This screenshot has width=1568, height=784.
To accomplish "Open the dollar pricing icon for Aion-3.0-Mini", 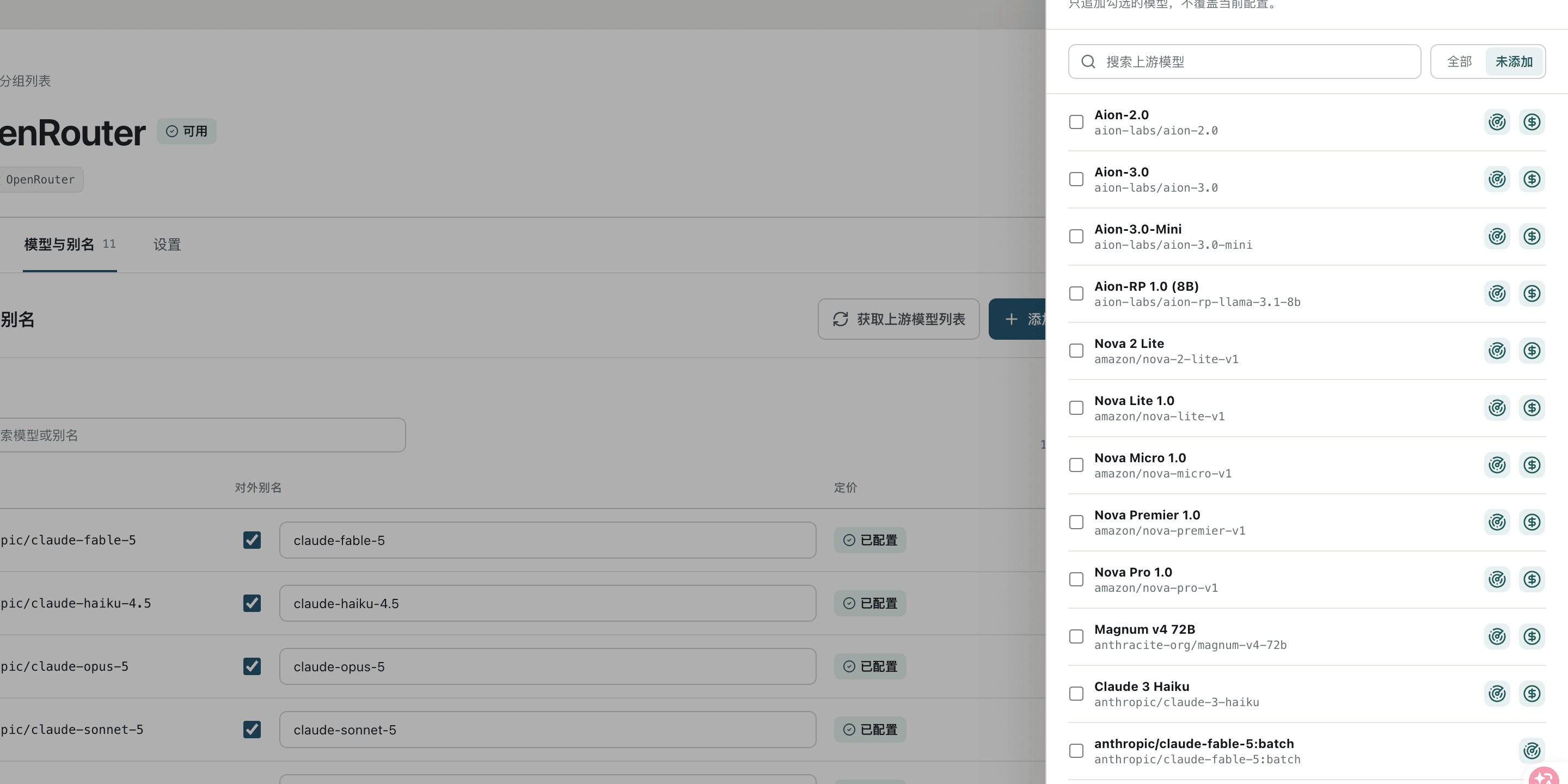I will (1532, 236).
